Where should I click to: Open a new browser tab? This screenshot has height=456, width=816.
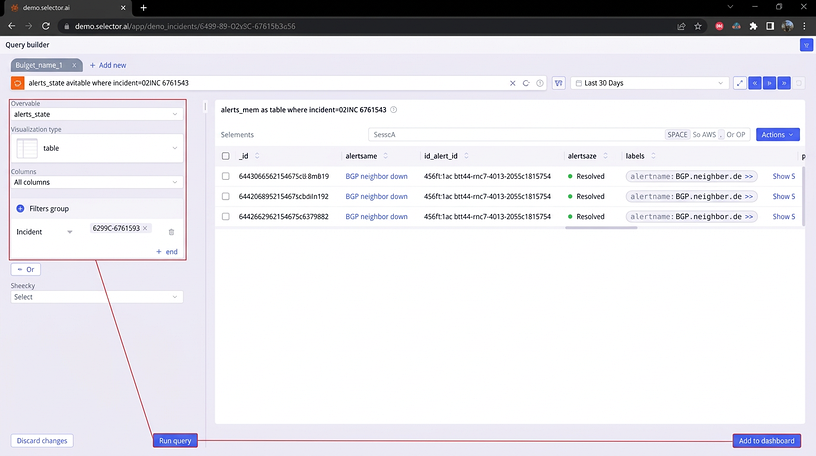[143, 8]
